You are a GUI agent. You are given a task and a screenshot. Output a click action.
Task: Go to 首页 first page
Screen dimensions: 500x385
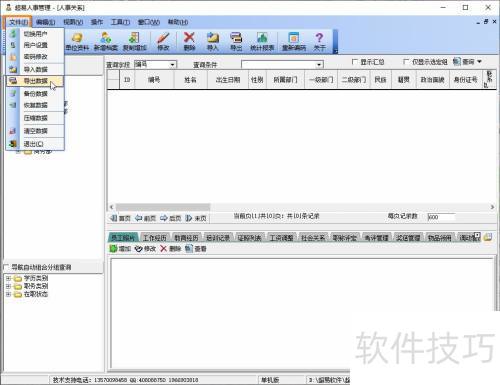[x=120, y=218]
